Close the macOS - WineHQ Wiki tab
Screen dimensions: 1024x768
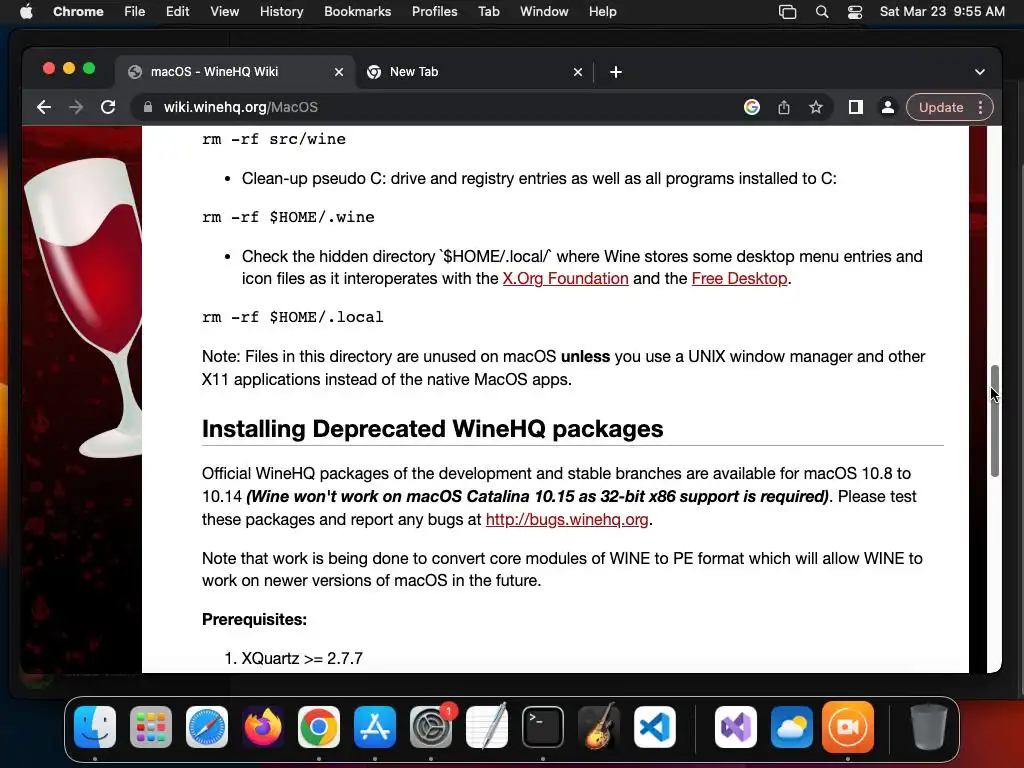(339, 72)
